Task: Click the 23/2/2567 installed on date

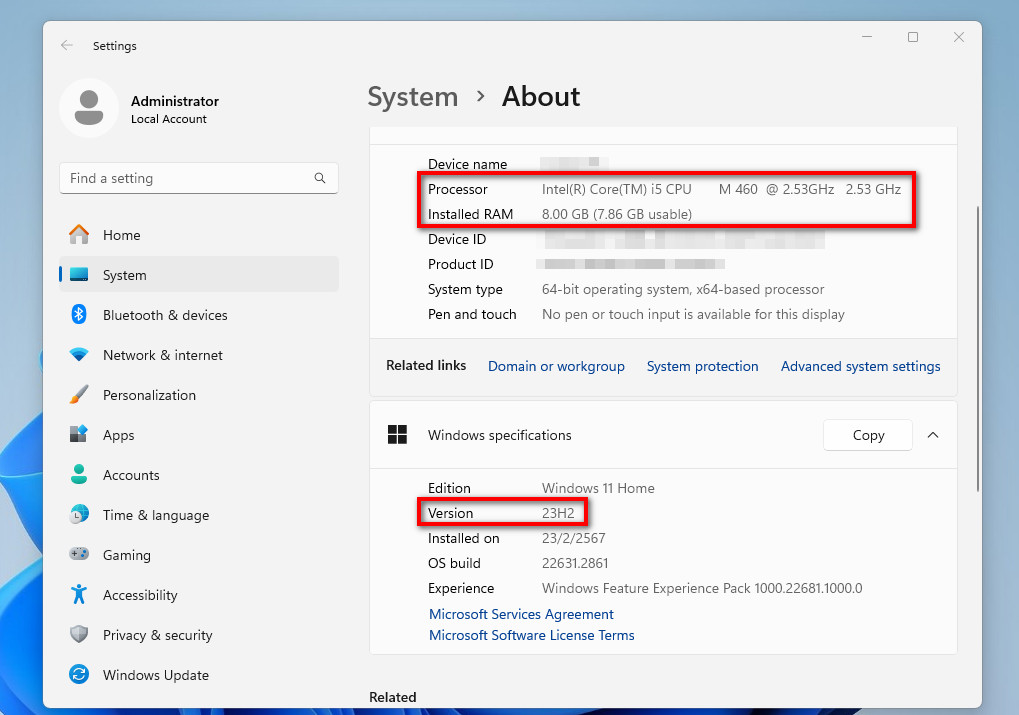Action: click(x=573, y=538)
